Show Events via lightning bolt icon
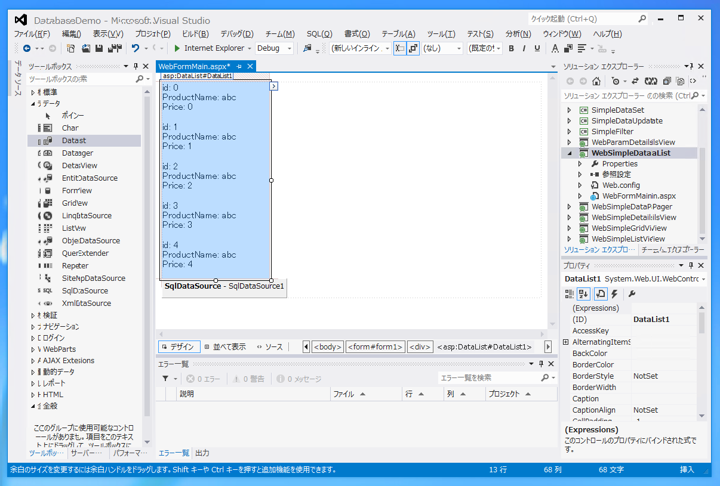This screenshot has height=486, width=720. [x=615, y=294]
